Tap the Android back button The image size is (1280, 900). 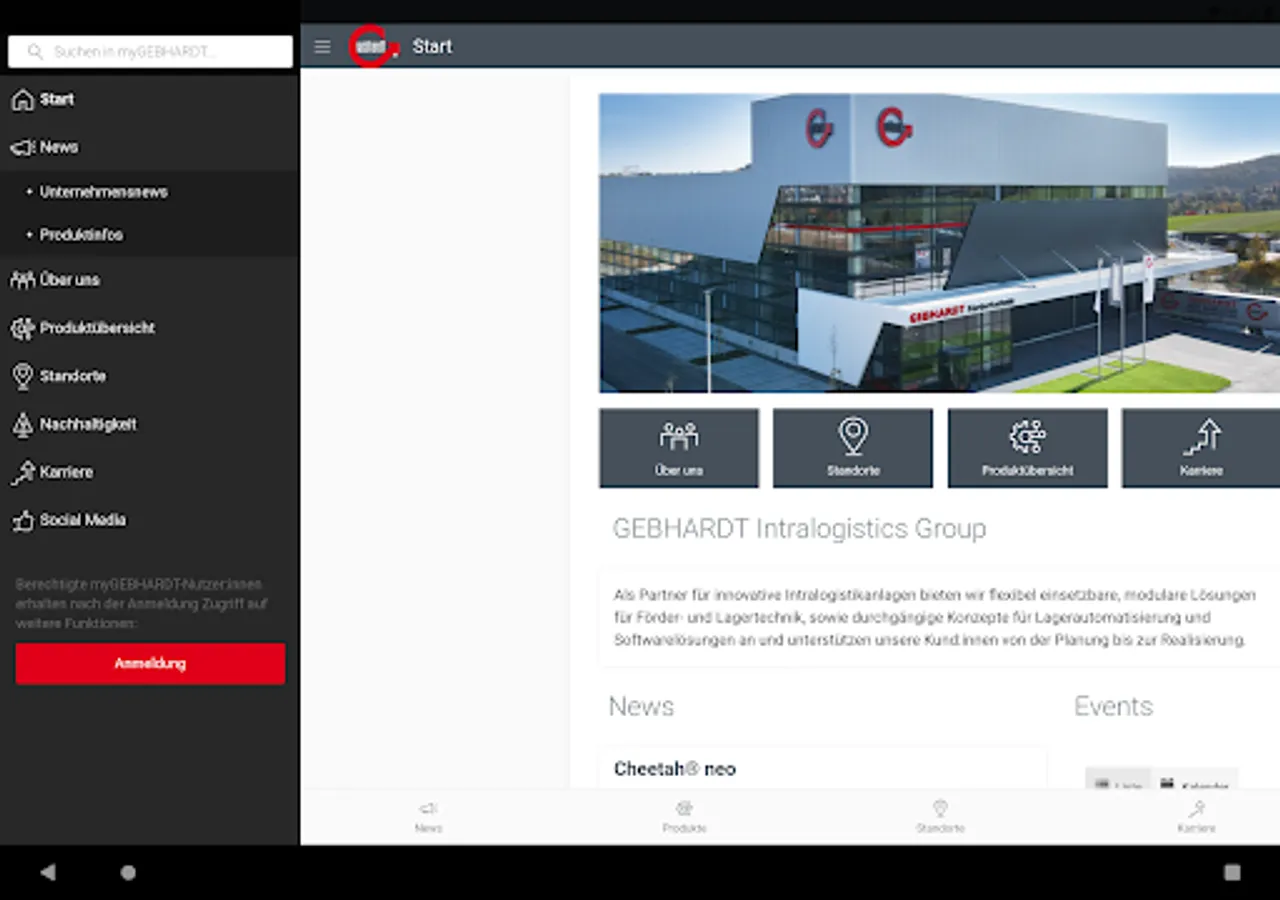tap(47, 872)
